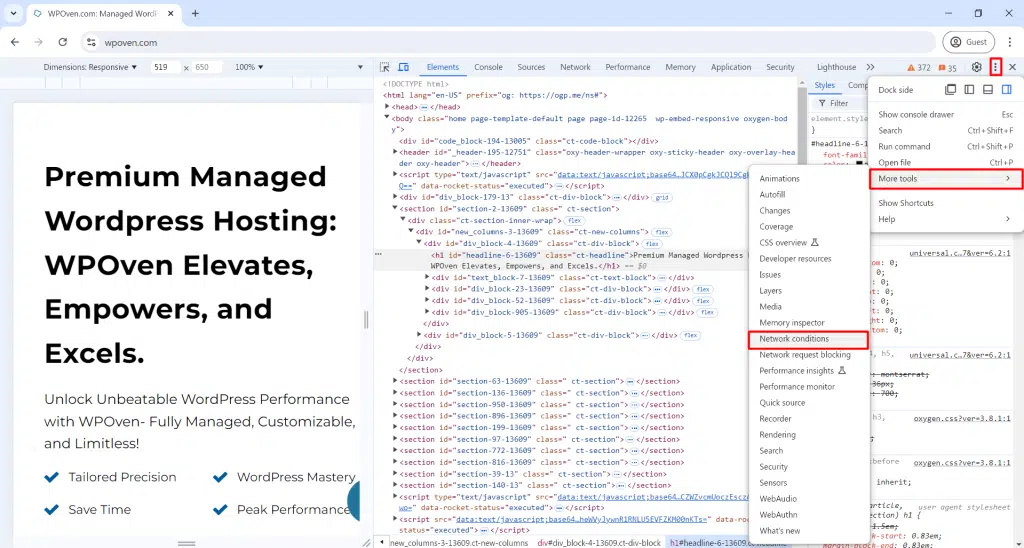This screenshot has height=548, width=1024.
Task: Choose Show console drawer
Action: coord(946,114)
